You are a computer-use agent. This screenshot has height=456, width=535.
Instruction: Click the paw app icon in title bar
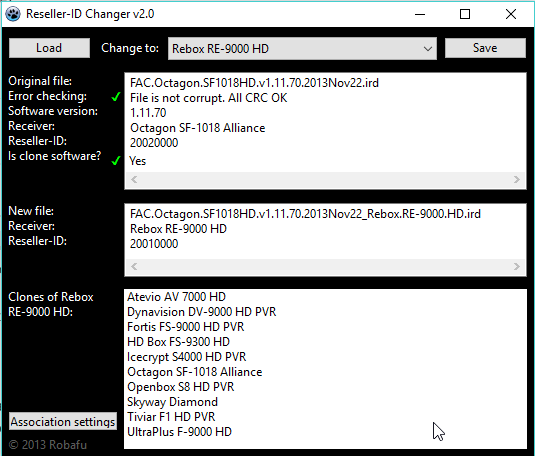click(x=13, y=14)
